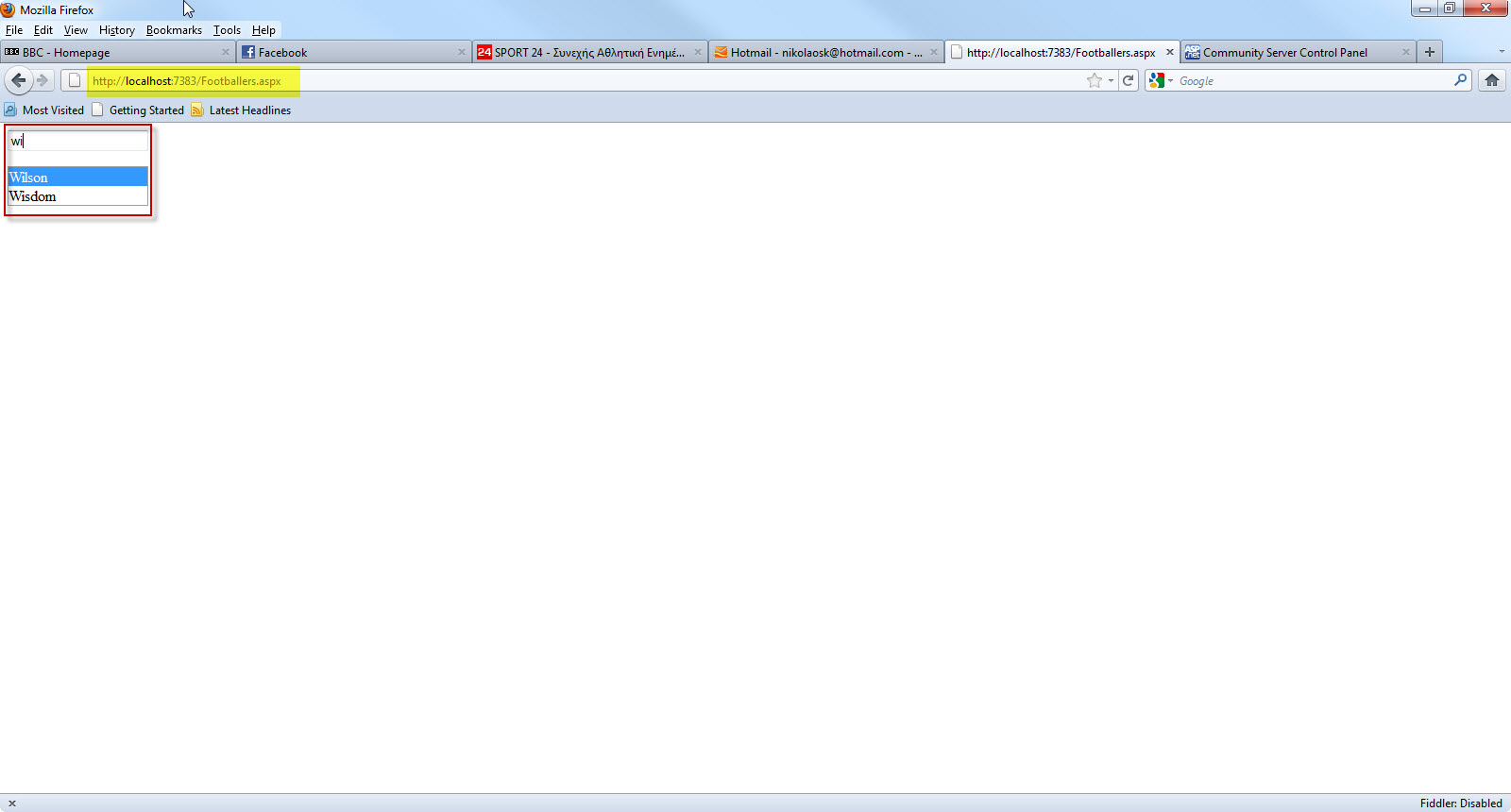Screen dimensions: 1511x812
Task: Open a new tab with the plus button
Action: coord(1430,52)
